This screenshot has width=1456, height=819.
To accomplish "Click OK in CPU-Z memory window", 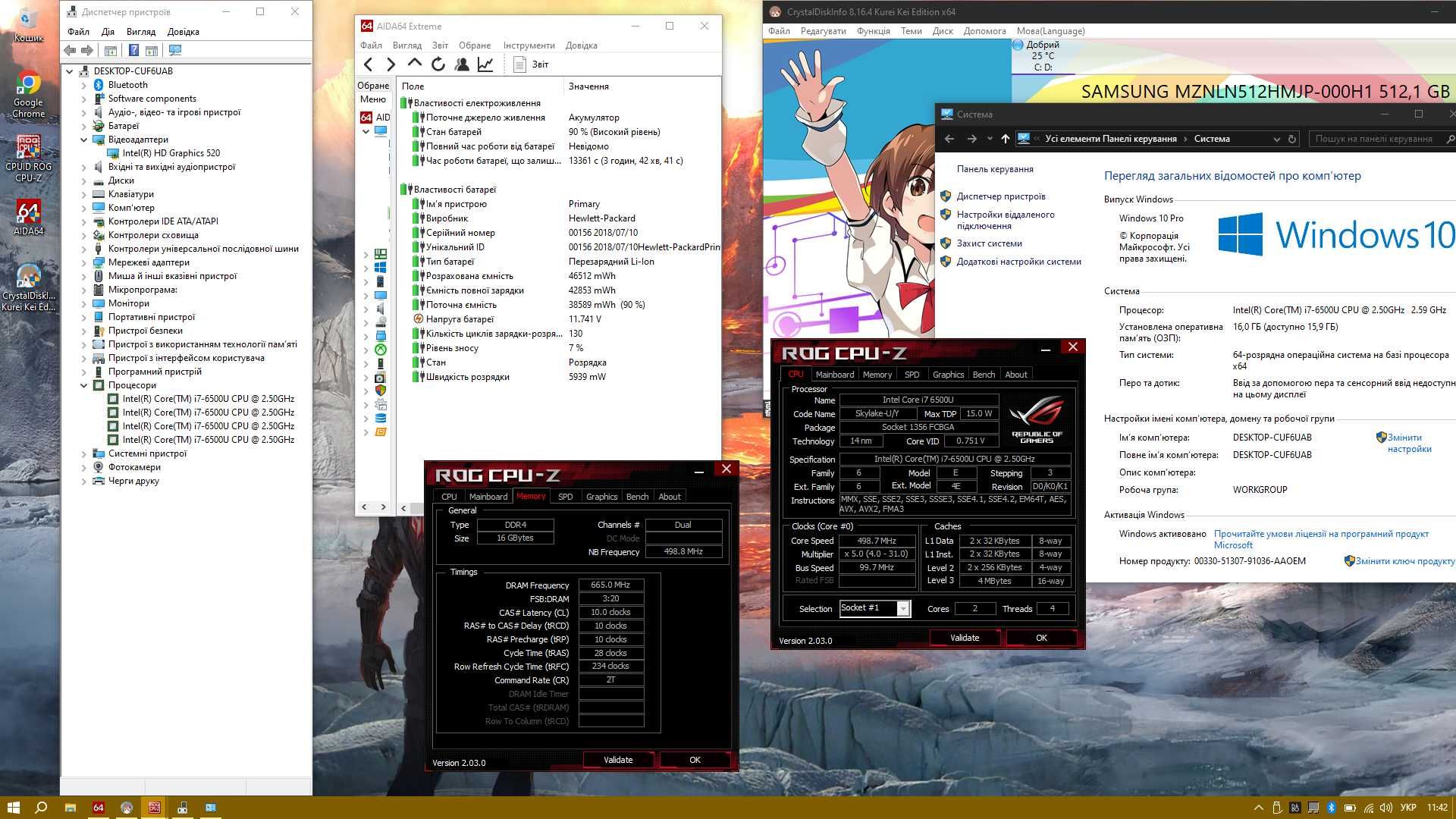I will pyautogui.click(x=695, y=760).
